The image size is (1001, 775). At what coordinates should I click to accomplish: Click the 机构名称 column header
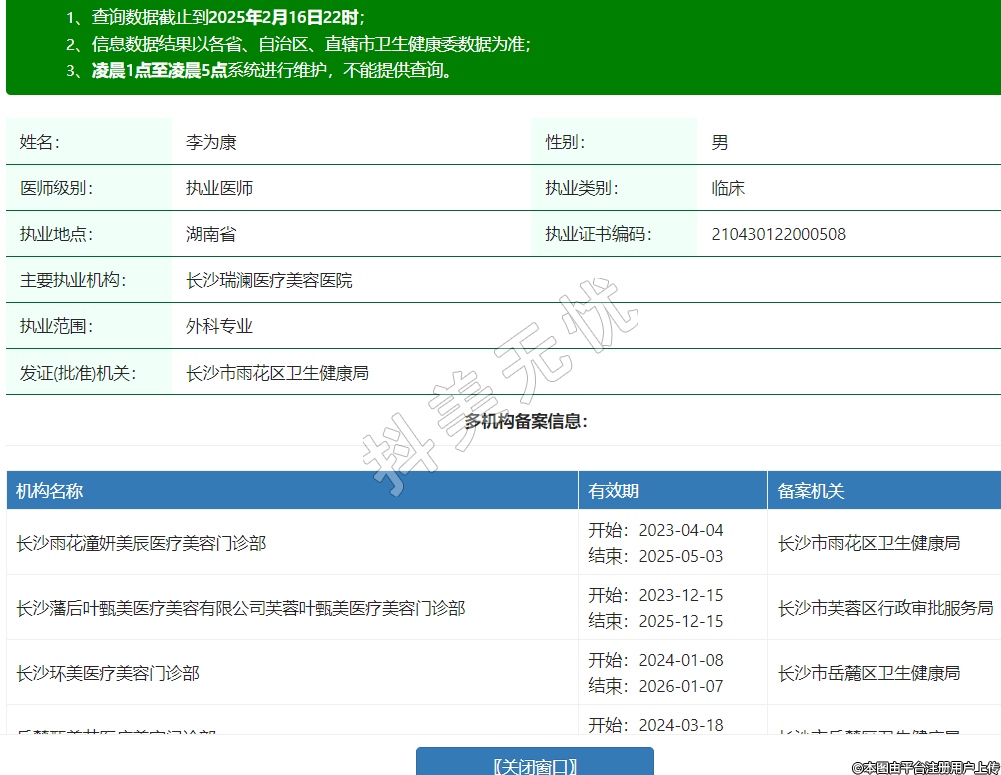click(x=50, y=491)
